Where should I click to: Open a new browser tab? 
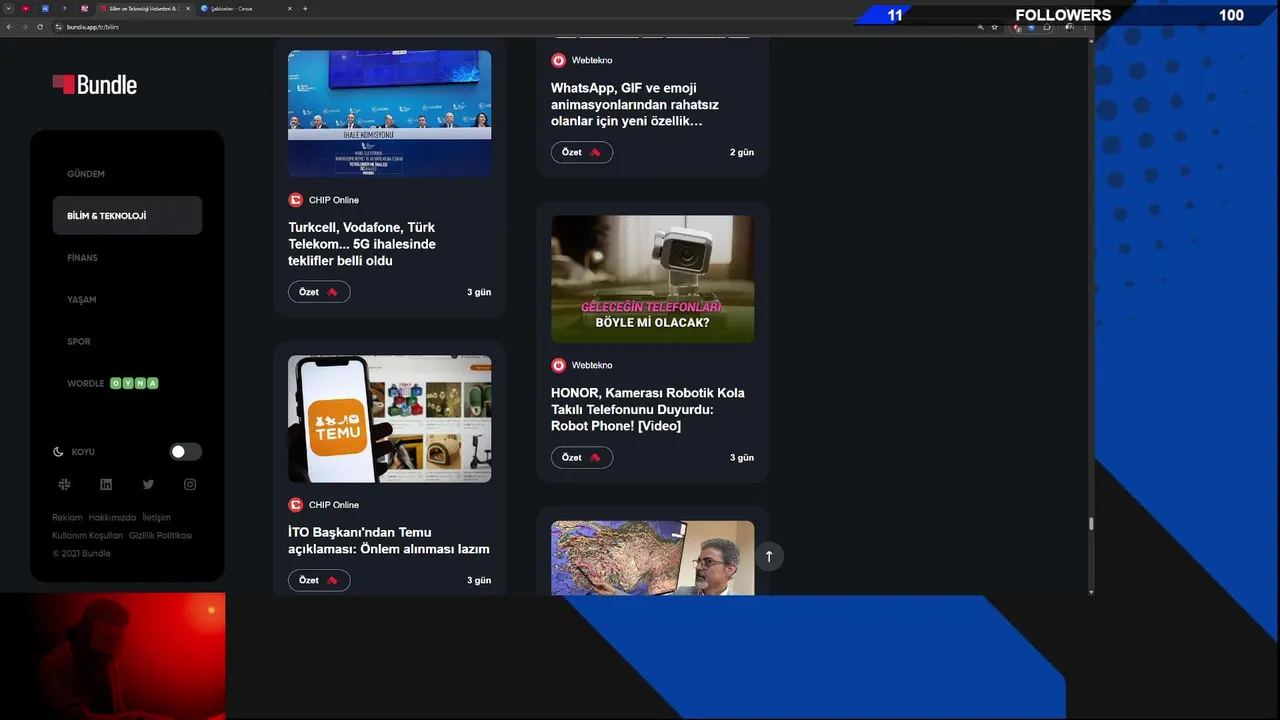pyautogui.click(x=305, y=8)
